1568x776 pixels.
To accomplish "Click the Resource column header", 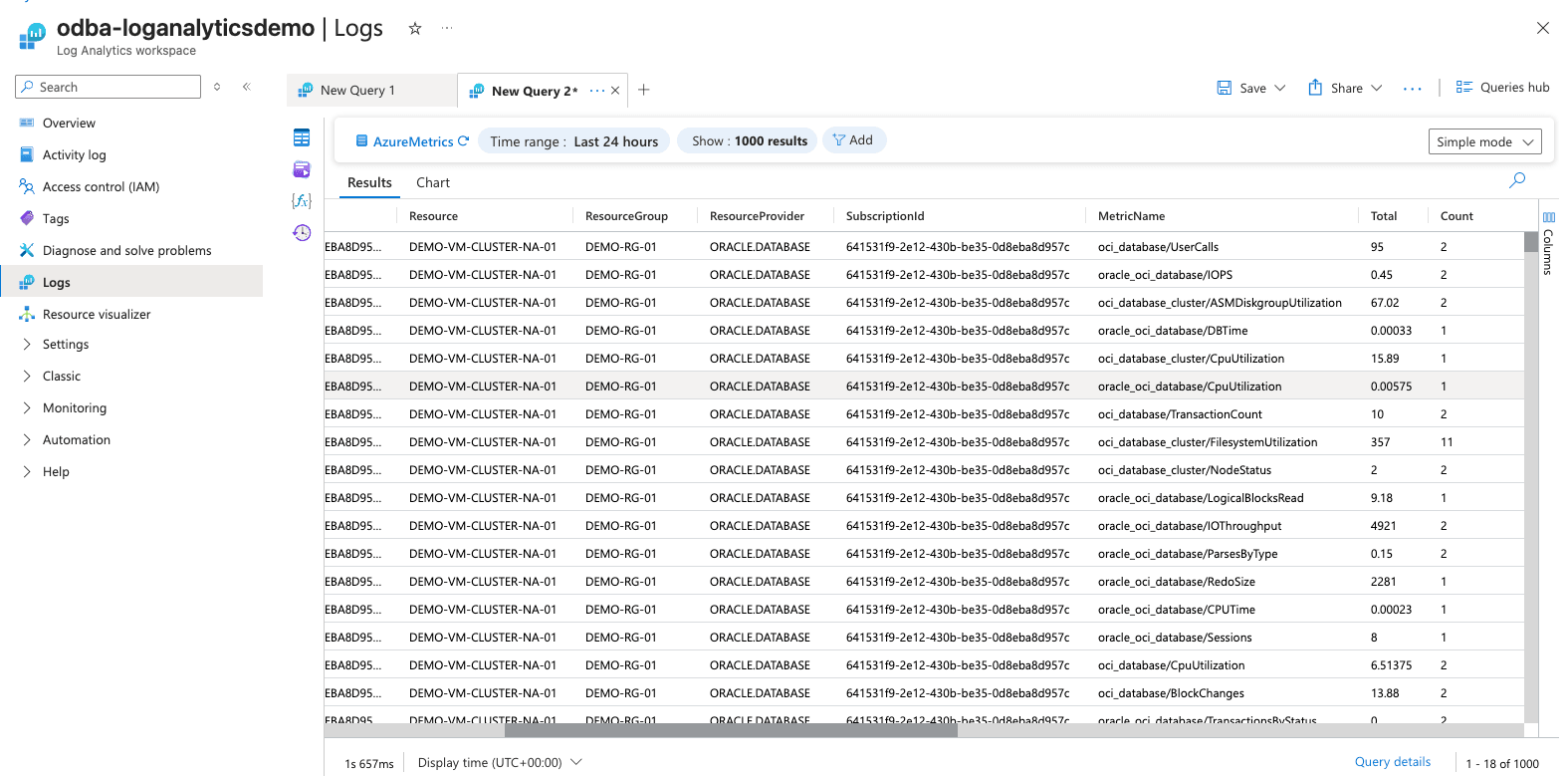I will [433, 216].
